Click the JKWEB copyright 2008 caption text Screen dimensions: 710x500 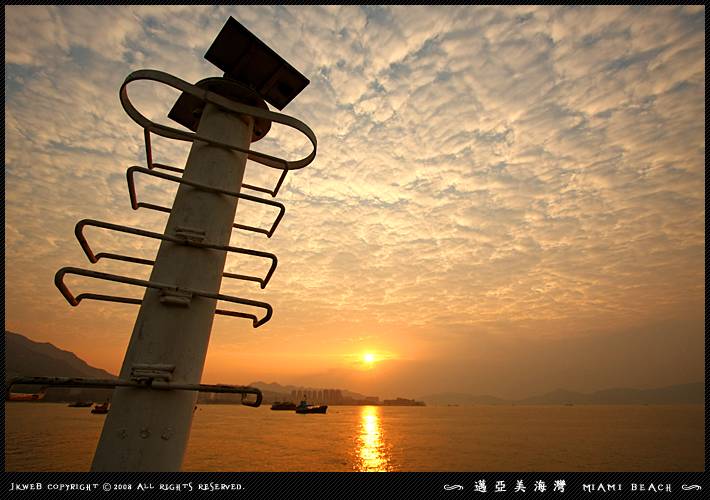click(x=127, y=487)
